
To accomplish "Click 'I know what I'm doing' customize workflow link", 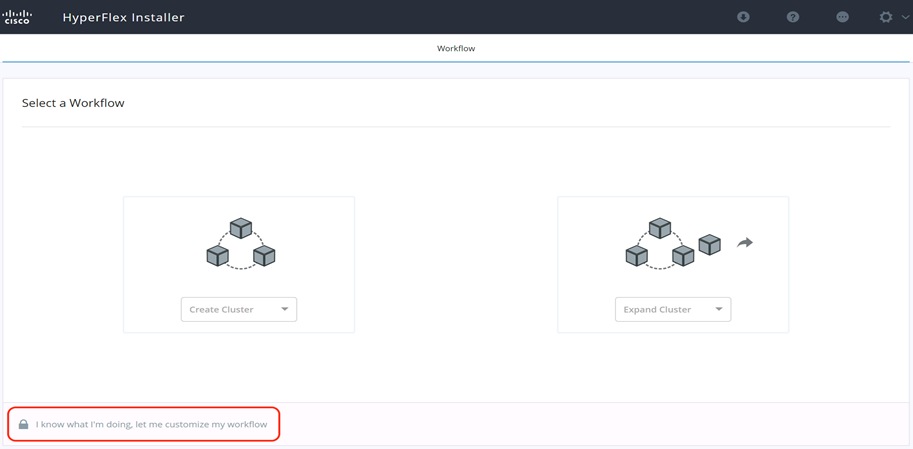I will point(151,425).
